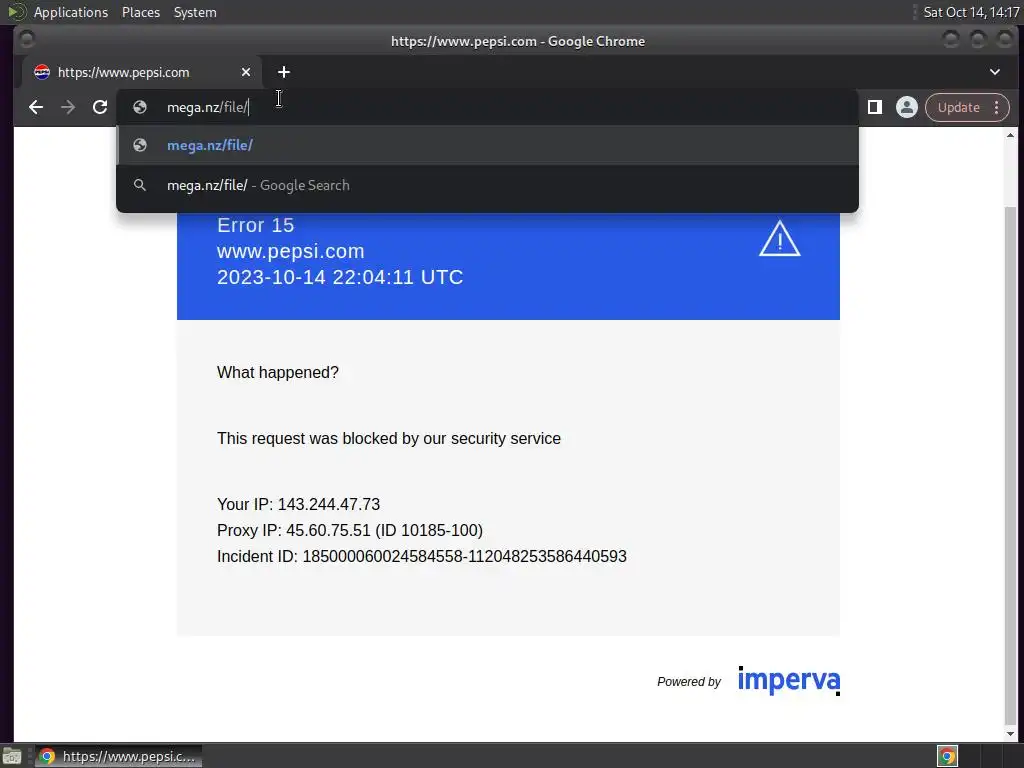Screen dimensions: 1024x768
Task: Click the Proxy IP: 45.60.75.51 line
Action: [x=350, y=530]
